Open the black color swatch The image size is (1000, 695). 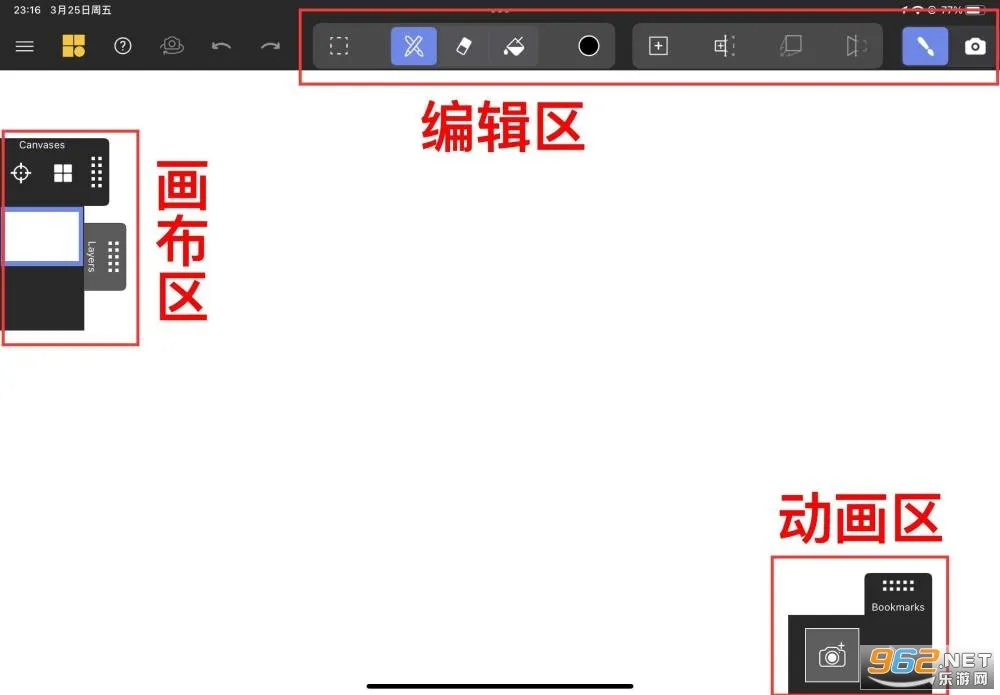(589, 46)
